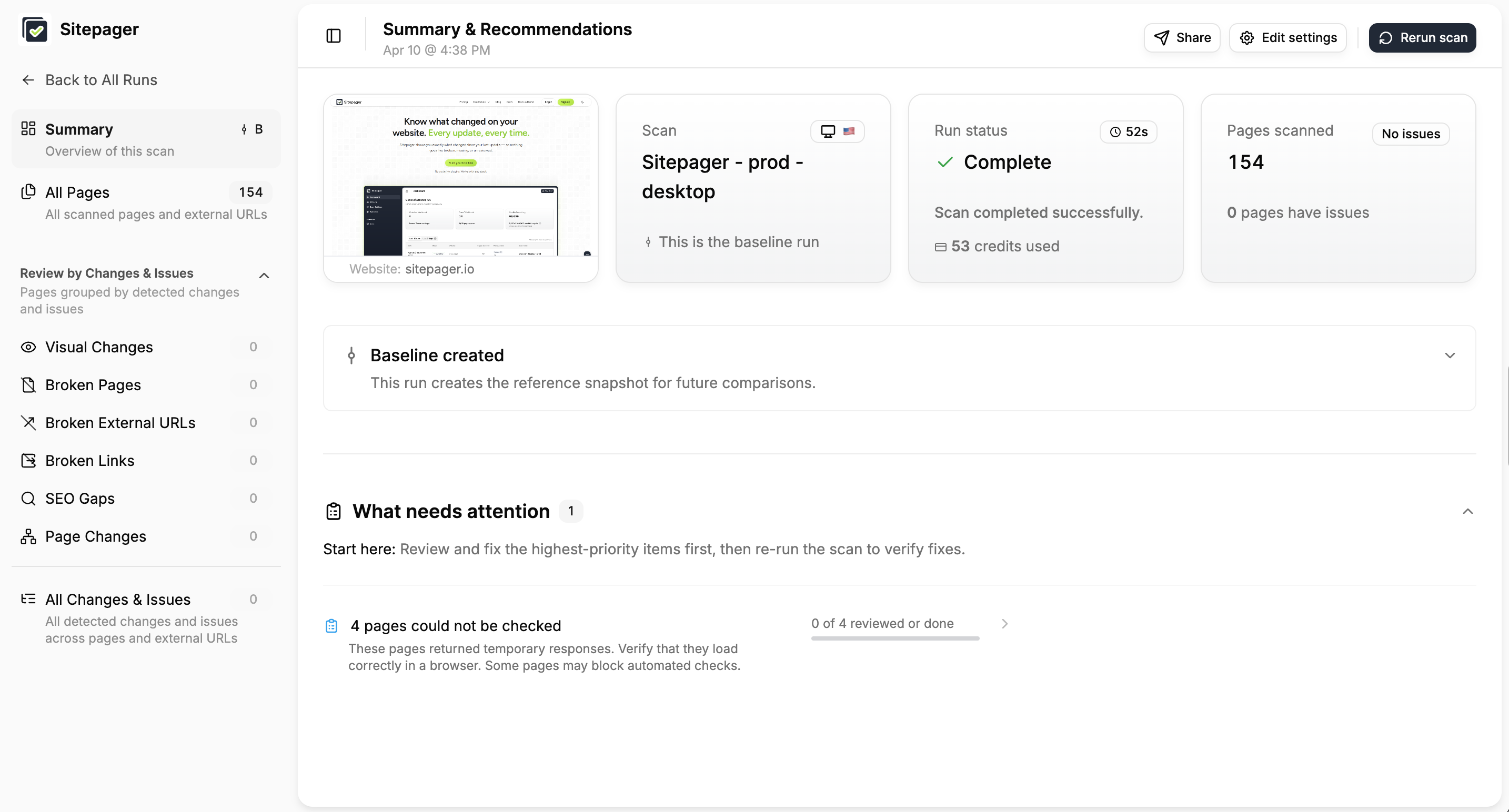Click the Page Changes sitemap icon

28,536
